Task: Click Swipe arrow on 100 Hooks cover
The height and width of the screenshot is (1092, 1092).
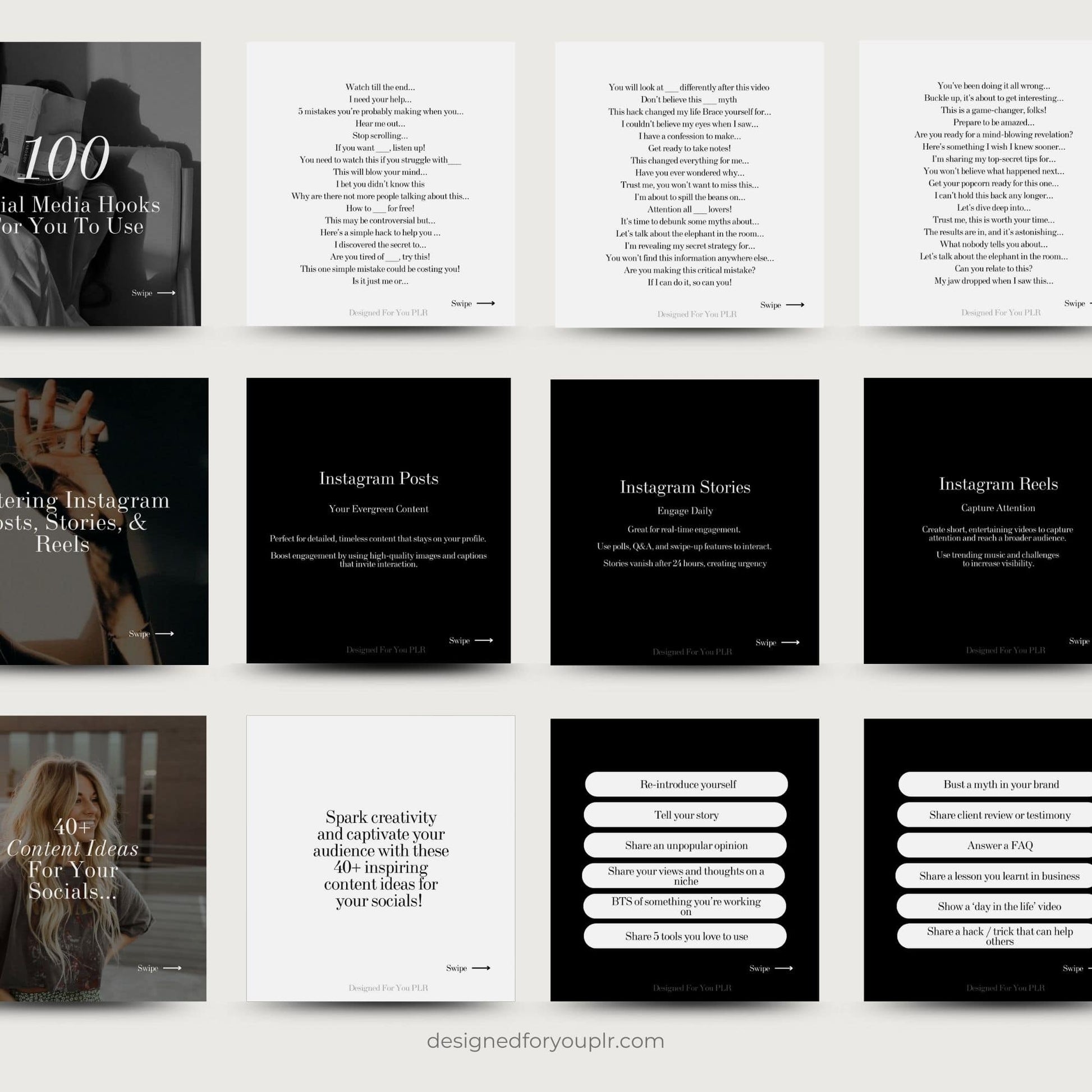Action: [166, 293]
